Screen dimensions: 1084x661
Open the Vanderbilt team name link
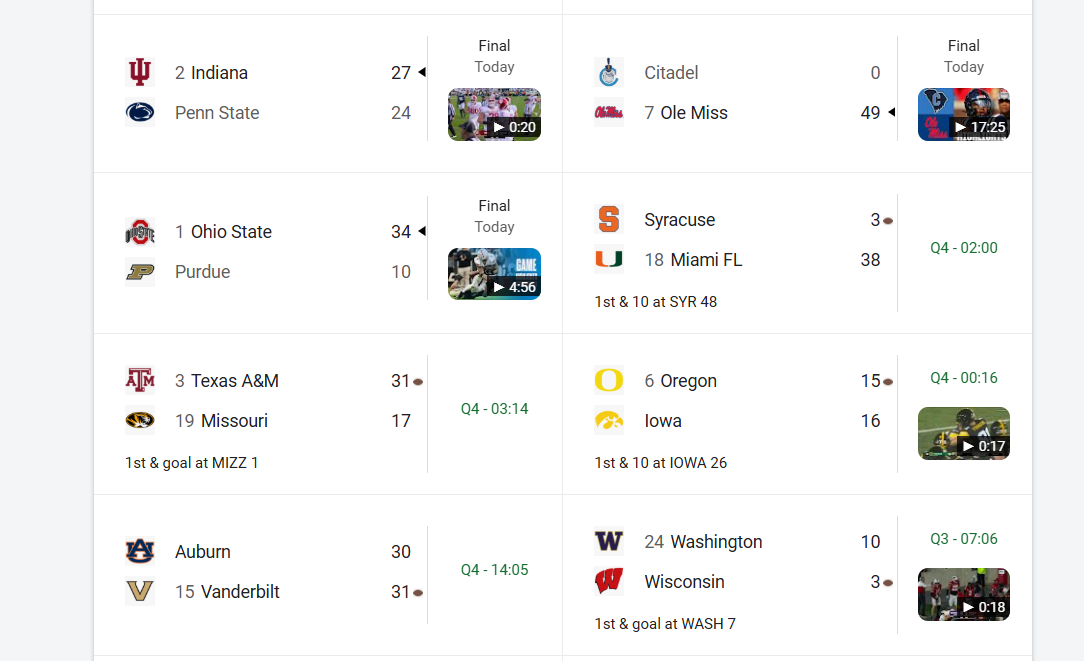coord(240,592)
